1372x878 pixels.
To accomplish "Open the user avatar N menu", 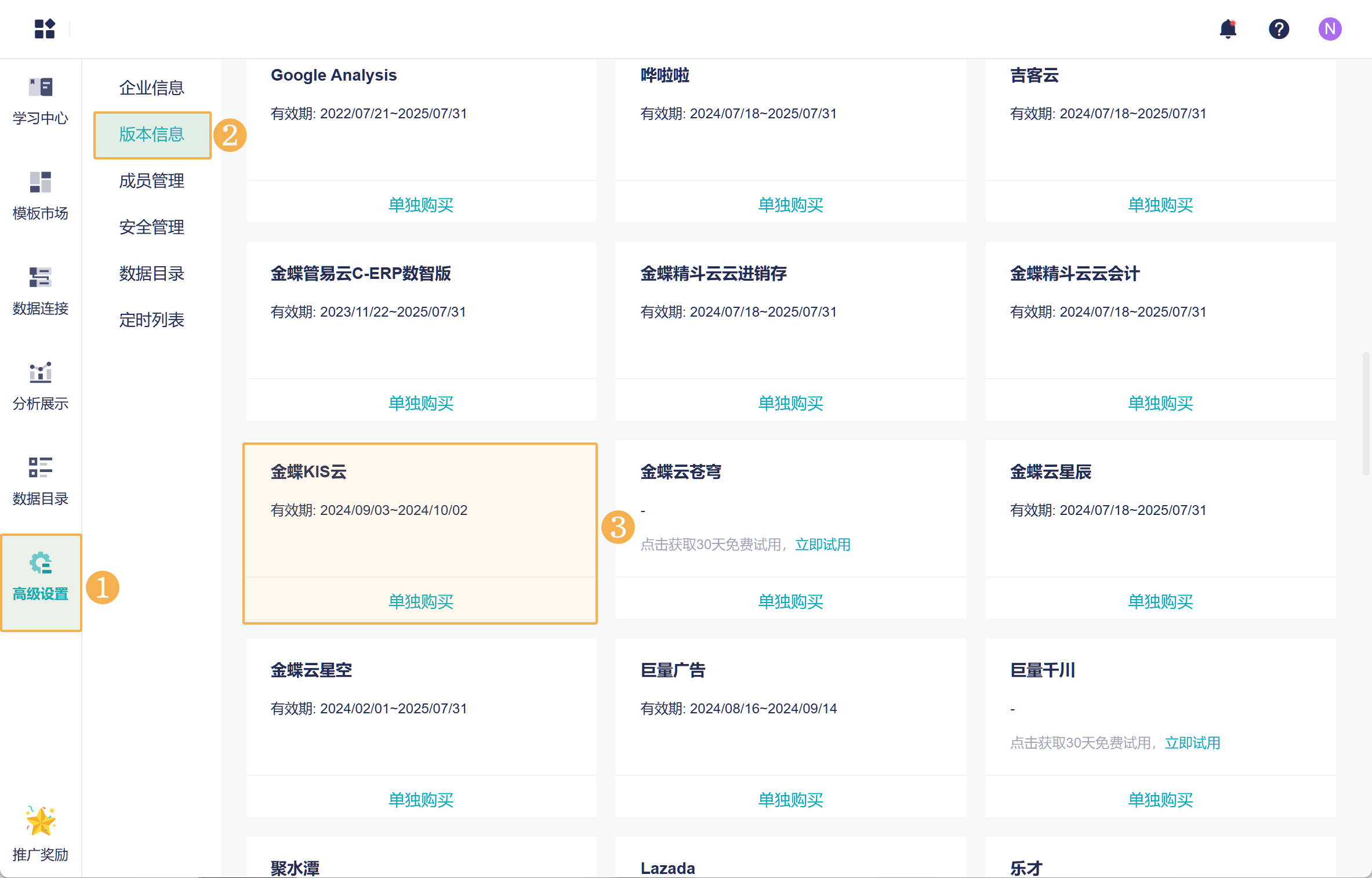I will pyautogui.click(x=1330, y=28).
